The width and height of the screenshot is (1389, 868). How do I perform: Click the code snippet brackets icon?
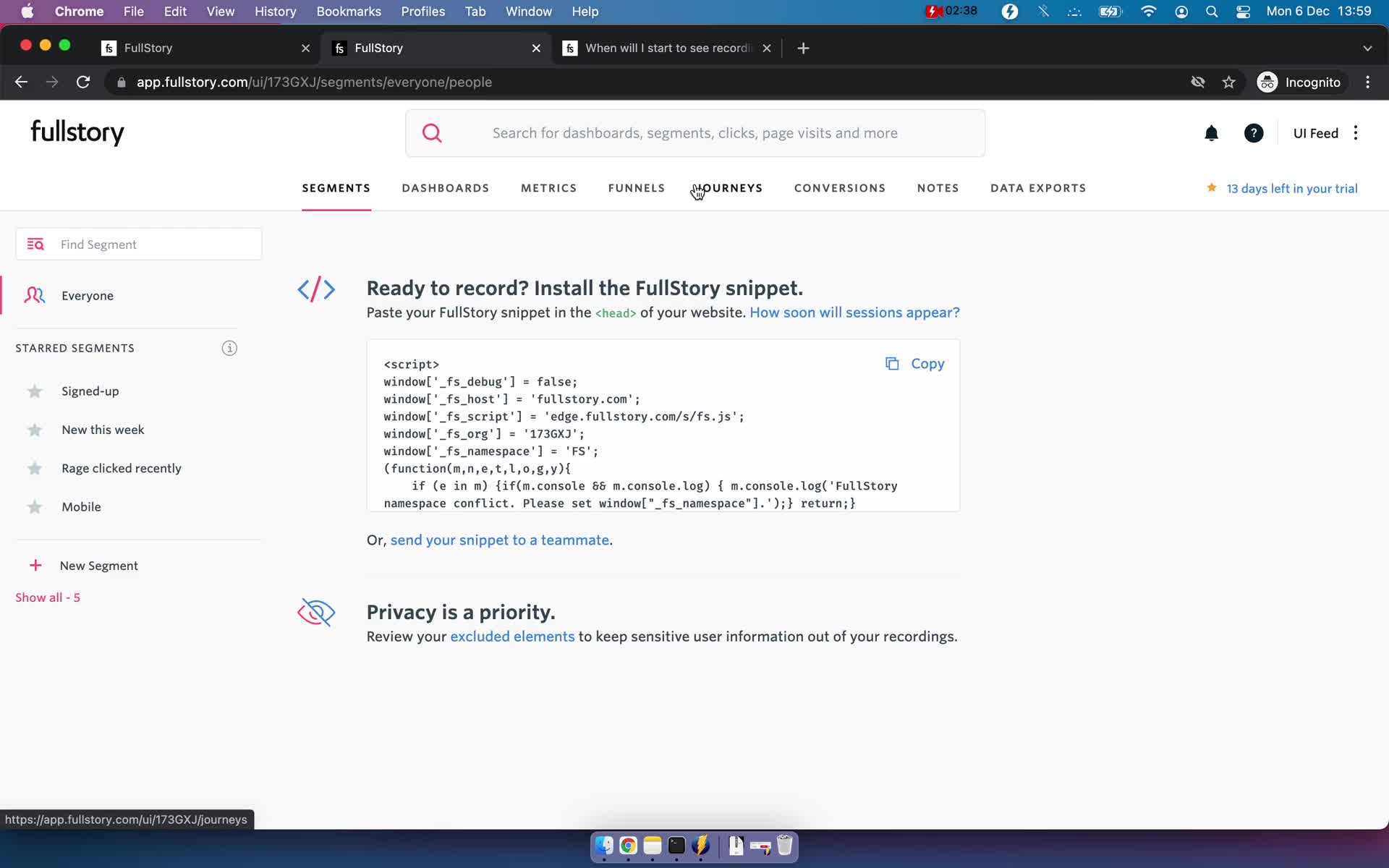(x=316, y=289)
